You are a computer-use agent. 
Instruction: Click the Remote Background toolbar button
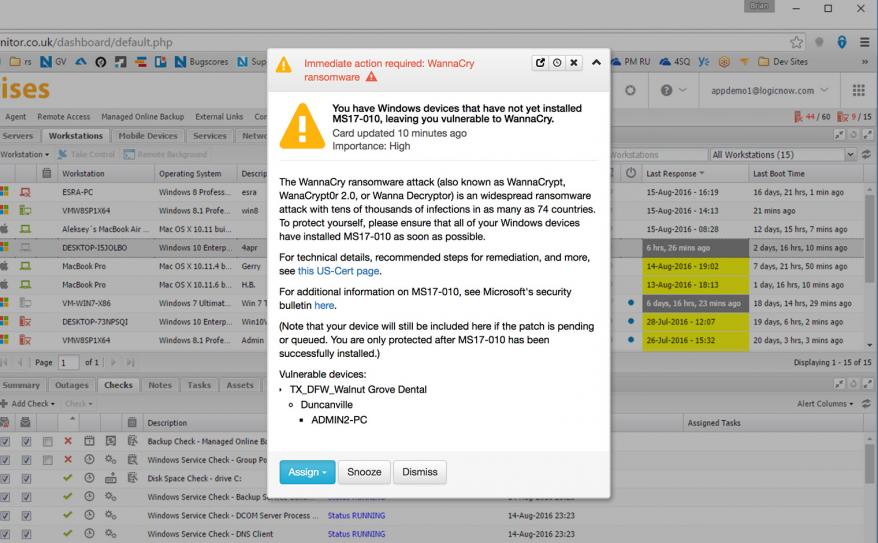[x=166, y=155]
